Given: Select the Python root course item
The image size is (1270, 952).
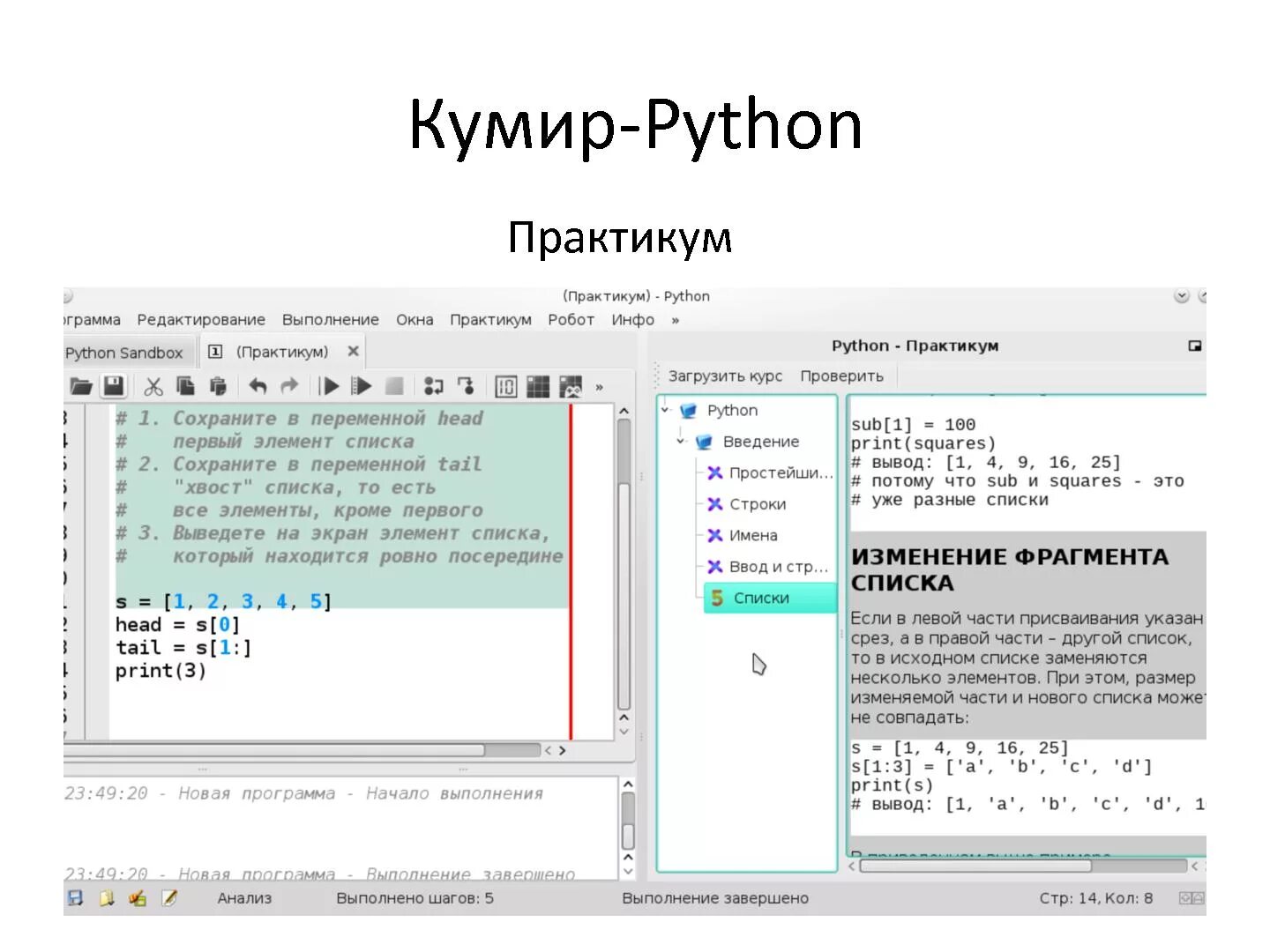Looking at the screenshot, I should (x=732, y=411).
